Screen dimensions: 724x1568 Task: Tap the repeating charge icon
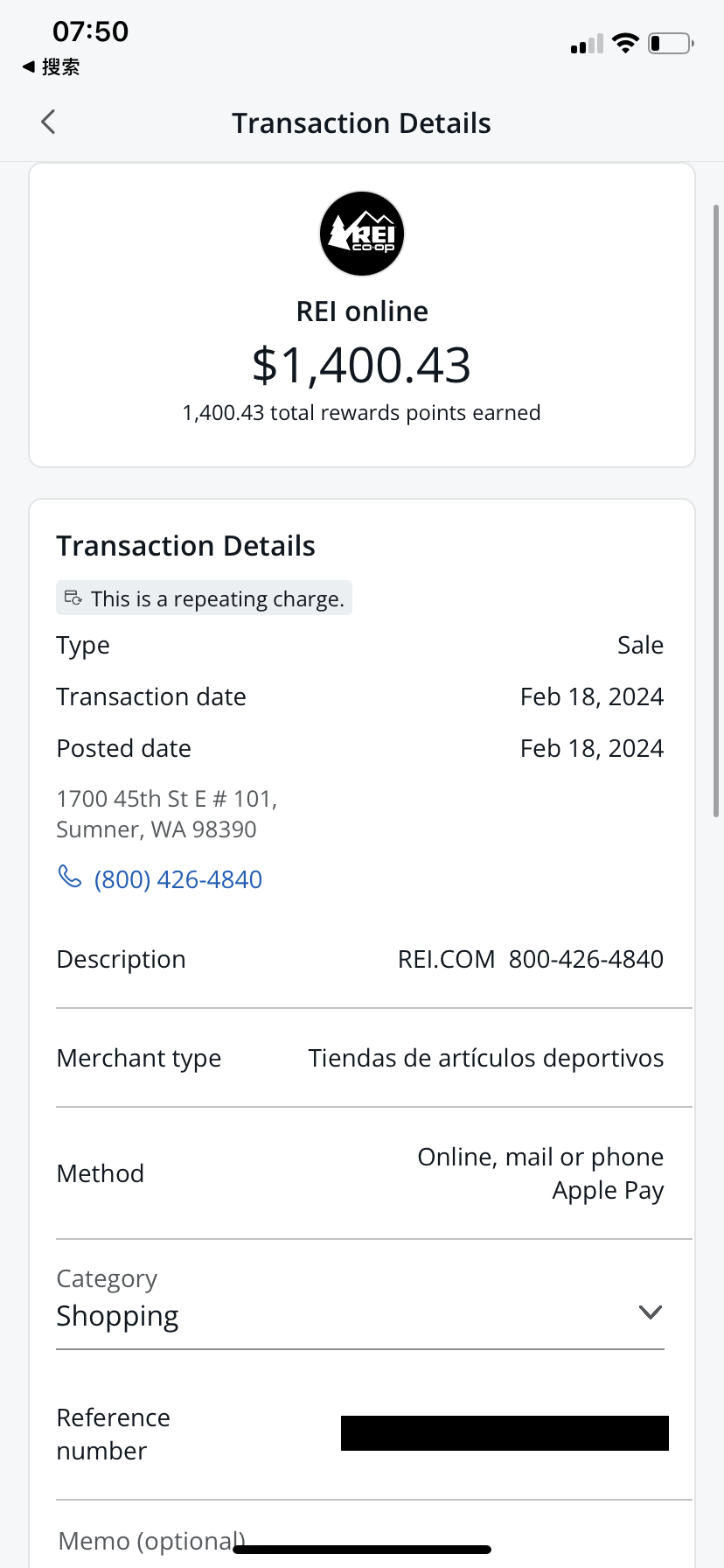(73, 598)
